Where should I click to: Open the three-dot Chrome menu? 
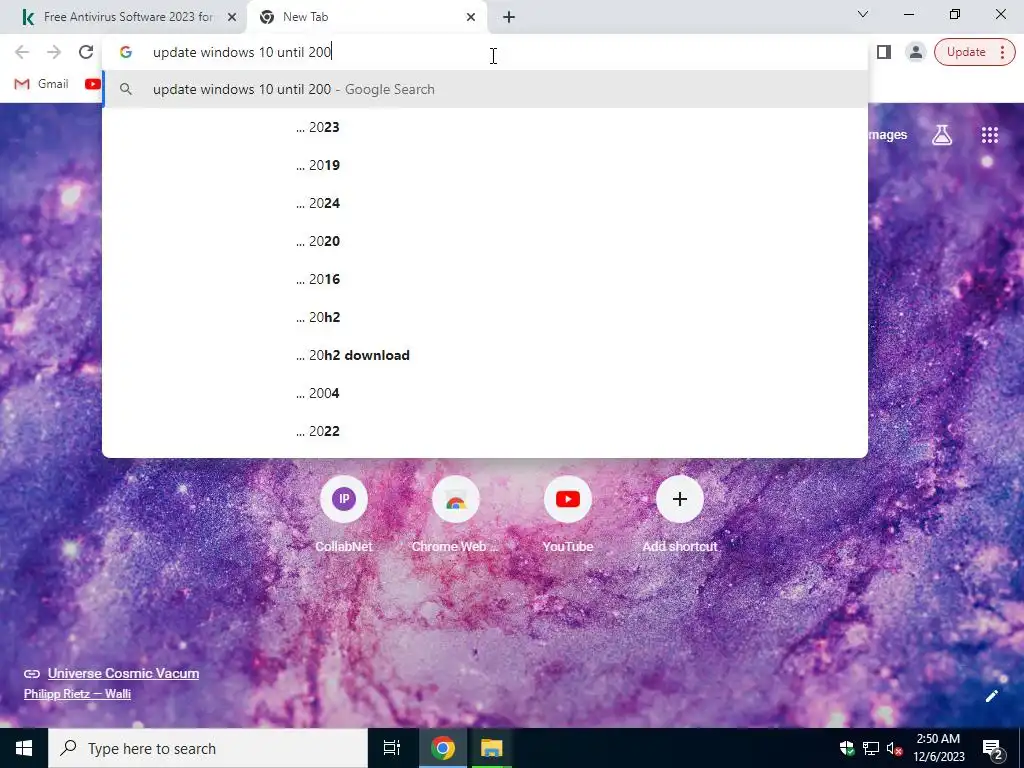pos(1002,52)
